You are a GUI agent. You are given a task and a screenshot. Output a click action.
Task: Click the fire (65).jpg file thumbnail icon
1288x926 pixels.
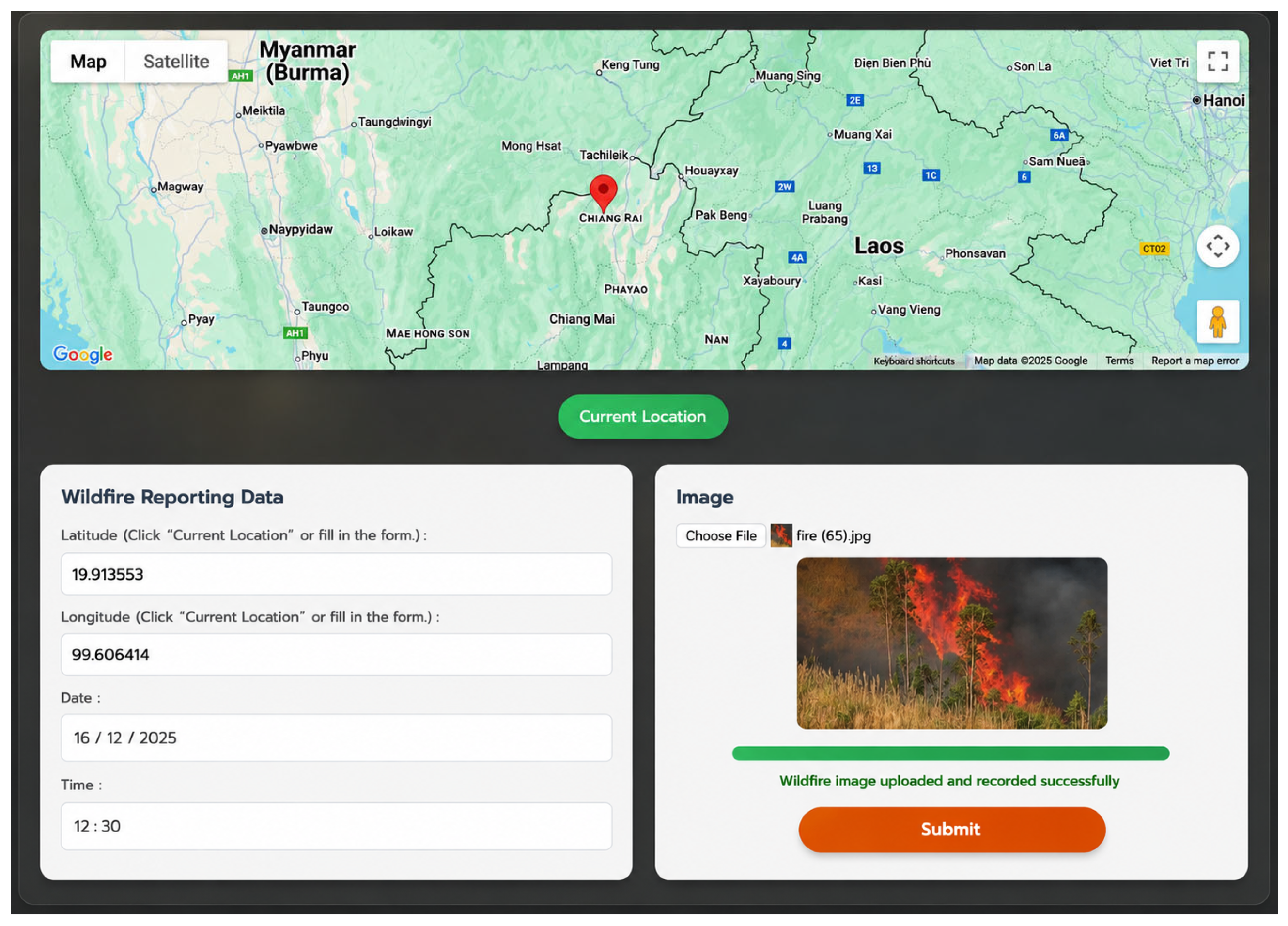(x=781, y=536)
